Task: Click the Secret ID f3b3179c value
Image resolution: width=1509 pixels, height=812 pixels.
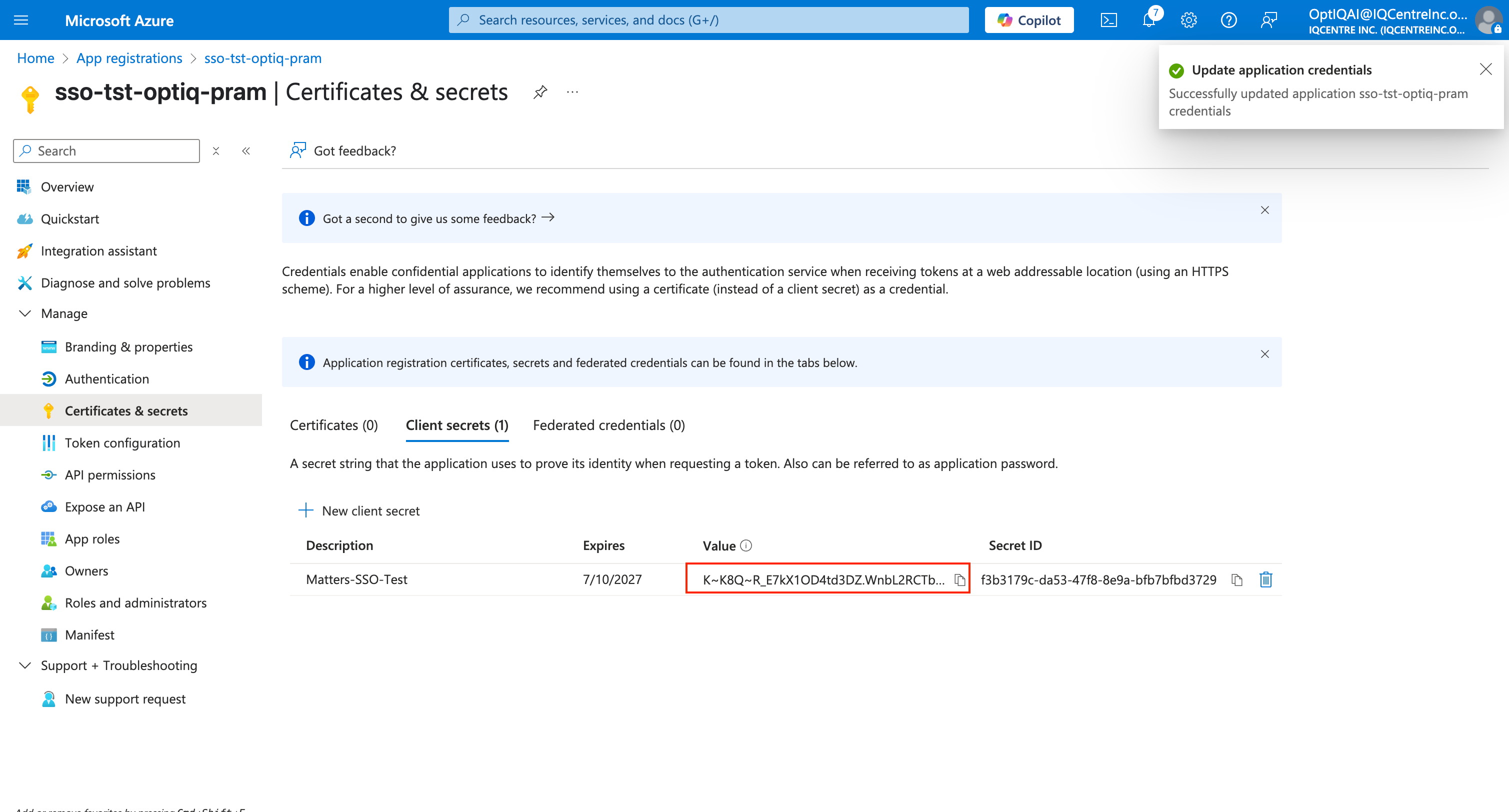Action: pos(1098,579)
